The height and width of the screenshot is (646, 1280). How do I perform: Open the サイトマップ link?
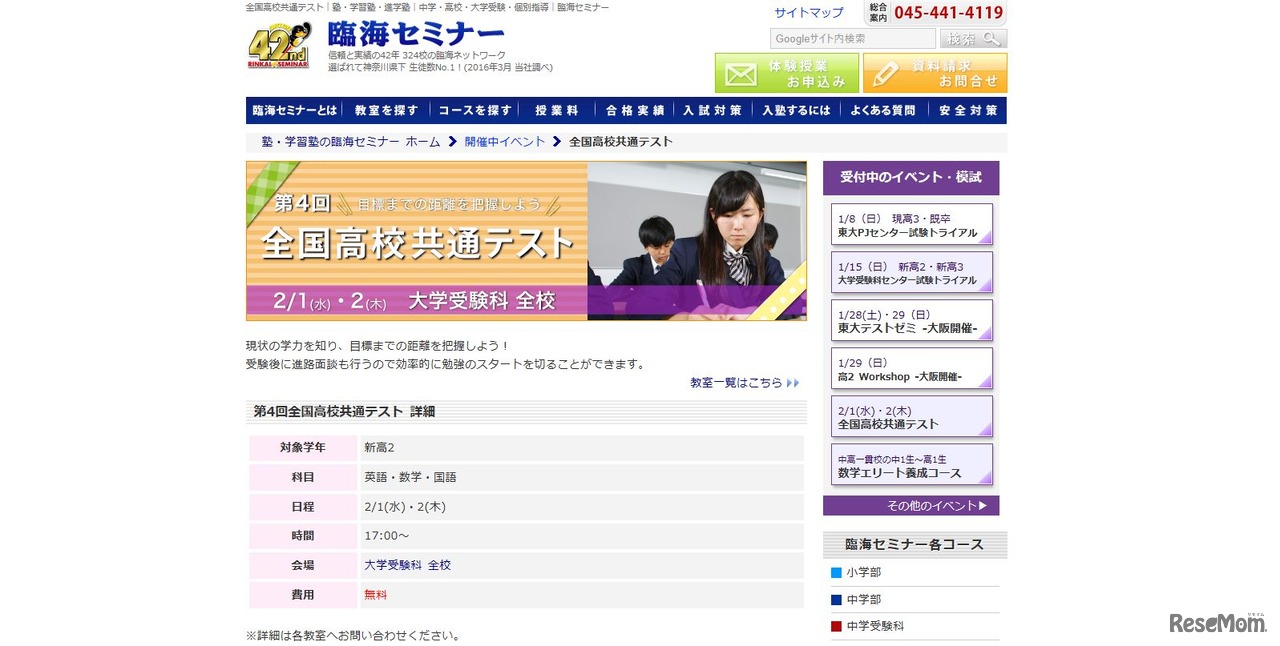(x=809, y=13)
